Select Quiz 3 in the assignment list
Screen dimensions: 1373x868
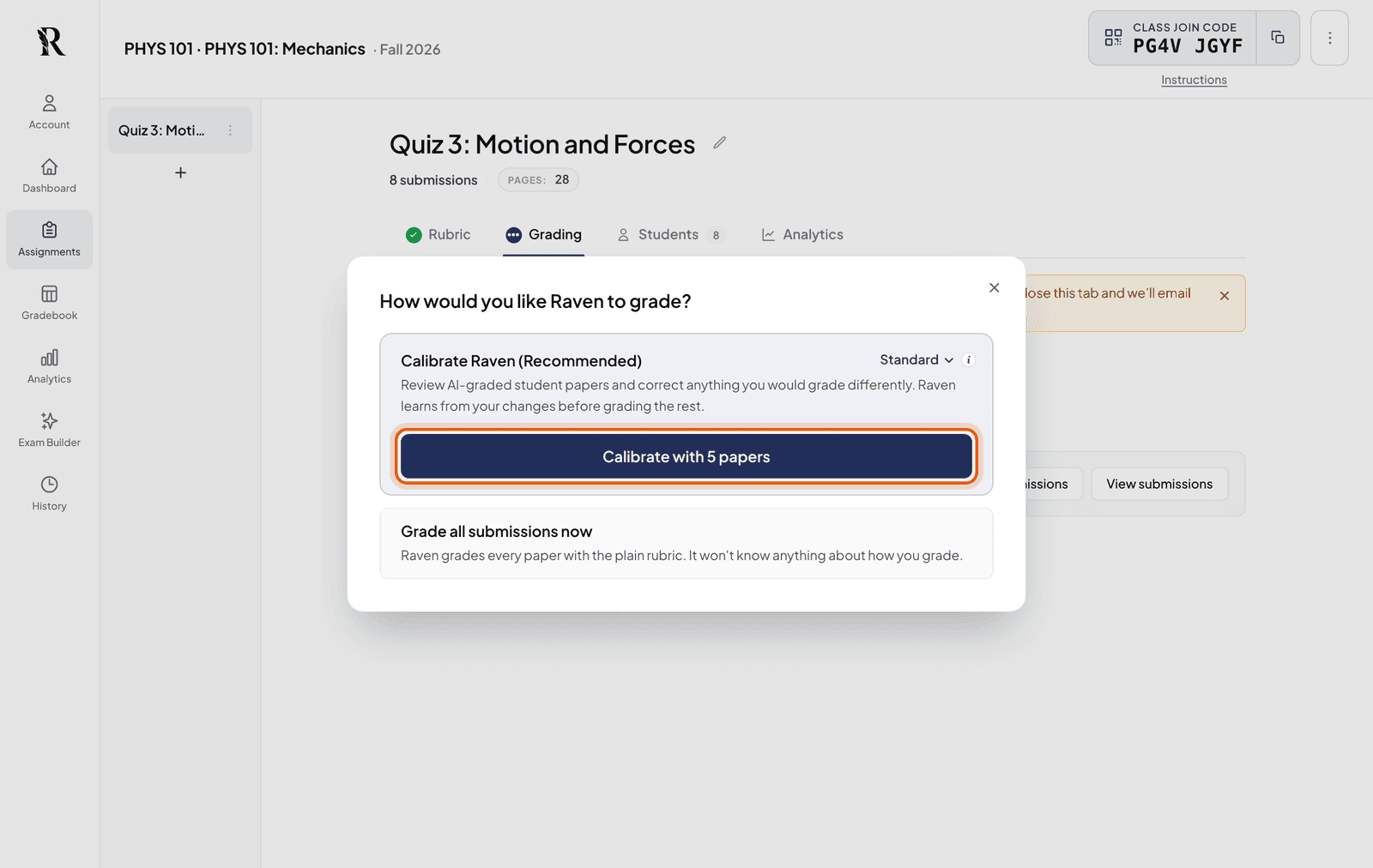coord(180,130)
